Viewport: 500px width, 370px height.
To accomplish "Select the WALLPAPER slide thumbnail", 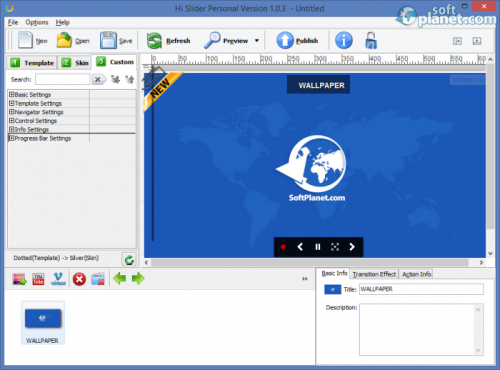I will point(43,322).
